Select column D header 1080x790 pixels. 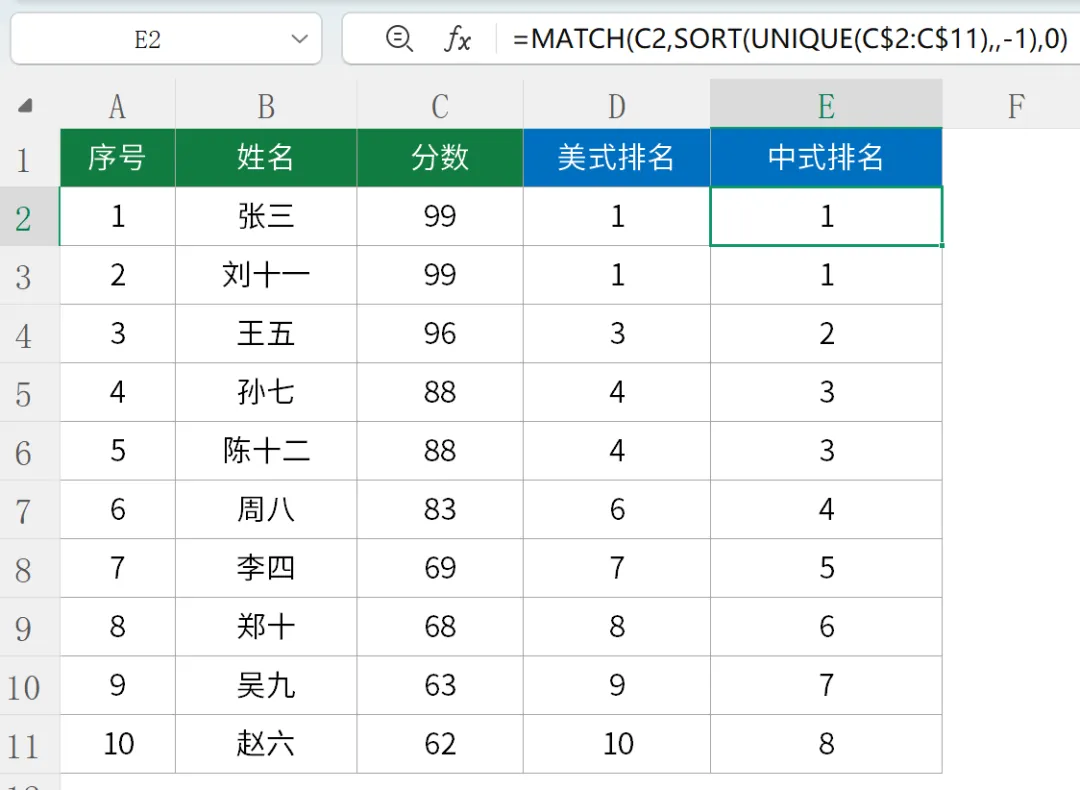tap(616, 106)
